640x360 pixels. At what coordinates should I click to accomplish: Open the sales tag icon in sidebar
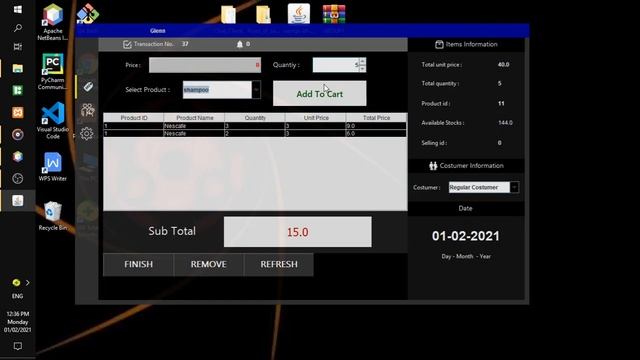(88, 87)
